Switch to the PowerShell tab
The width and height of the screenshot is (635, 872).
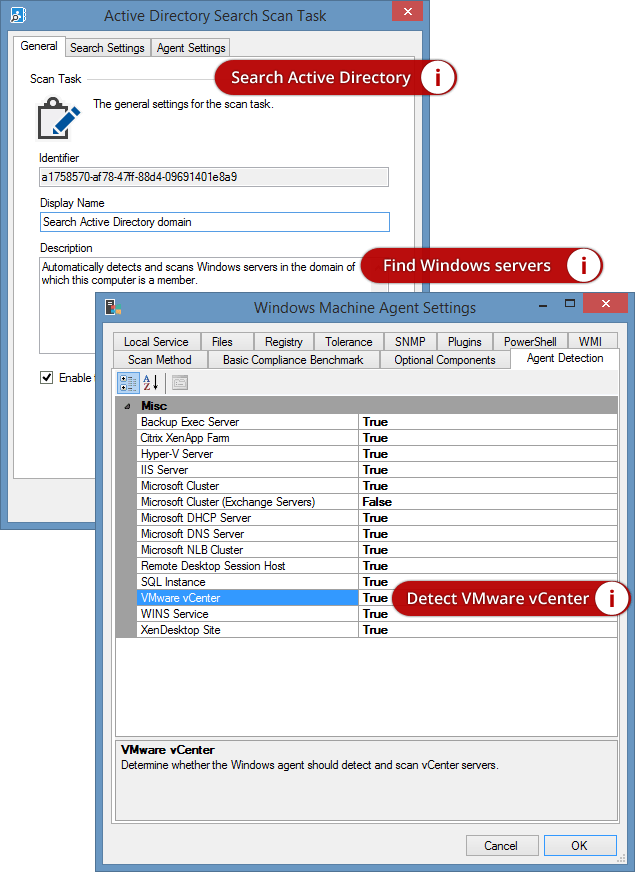pyautogui.click(x=530, y=341)
